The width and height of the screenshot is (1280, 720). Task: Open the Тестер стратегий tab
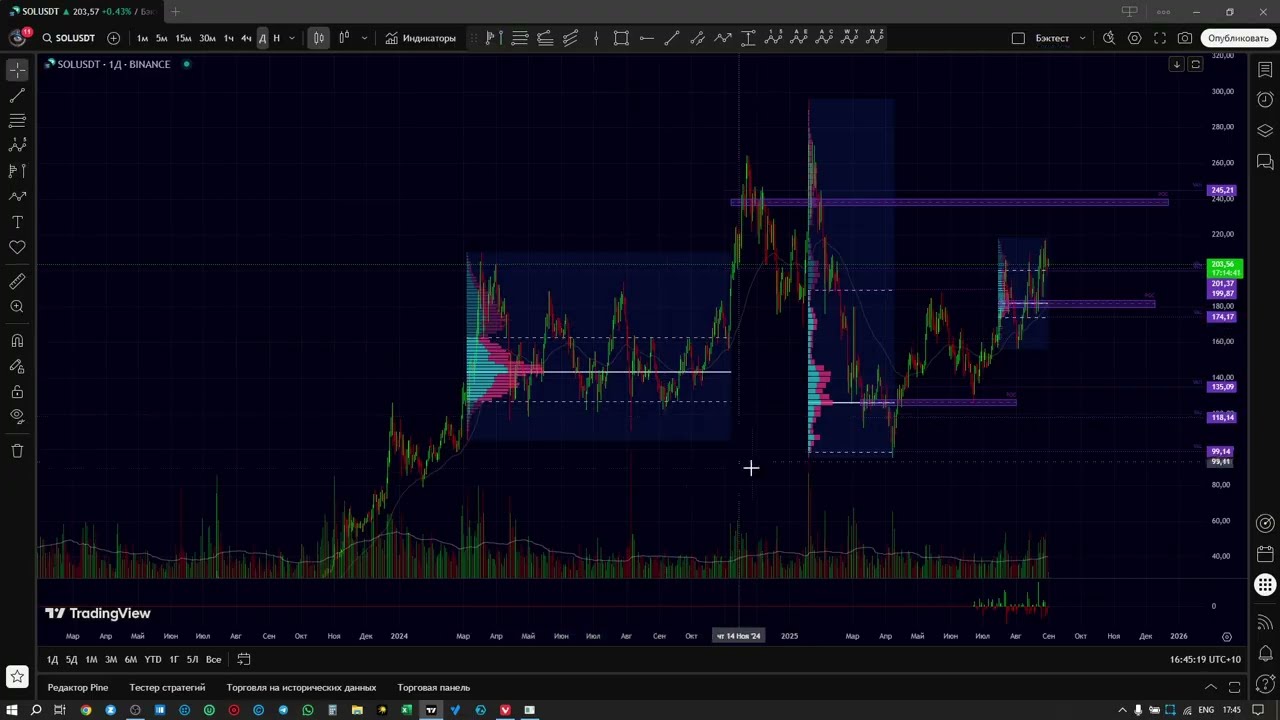pos(167,687)
